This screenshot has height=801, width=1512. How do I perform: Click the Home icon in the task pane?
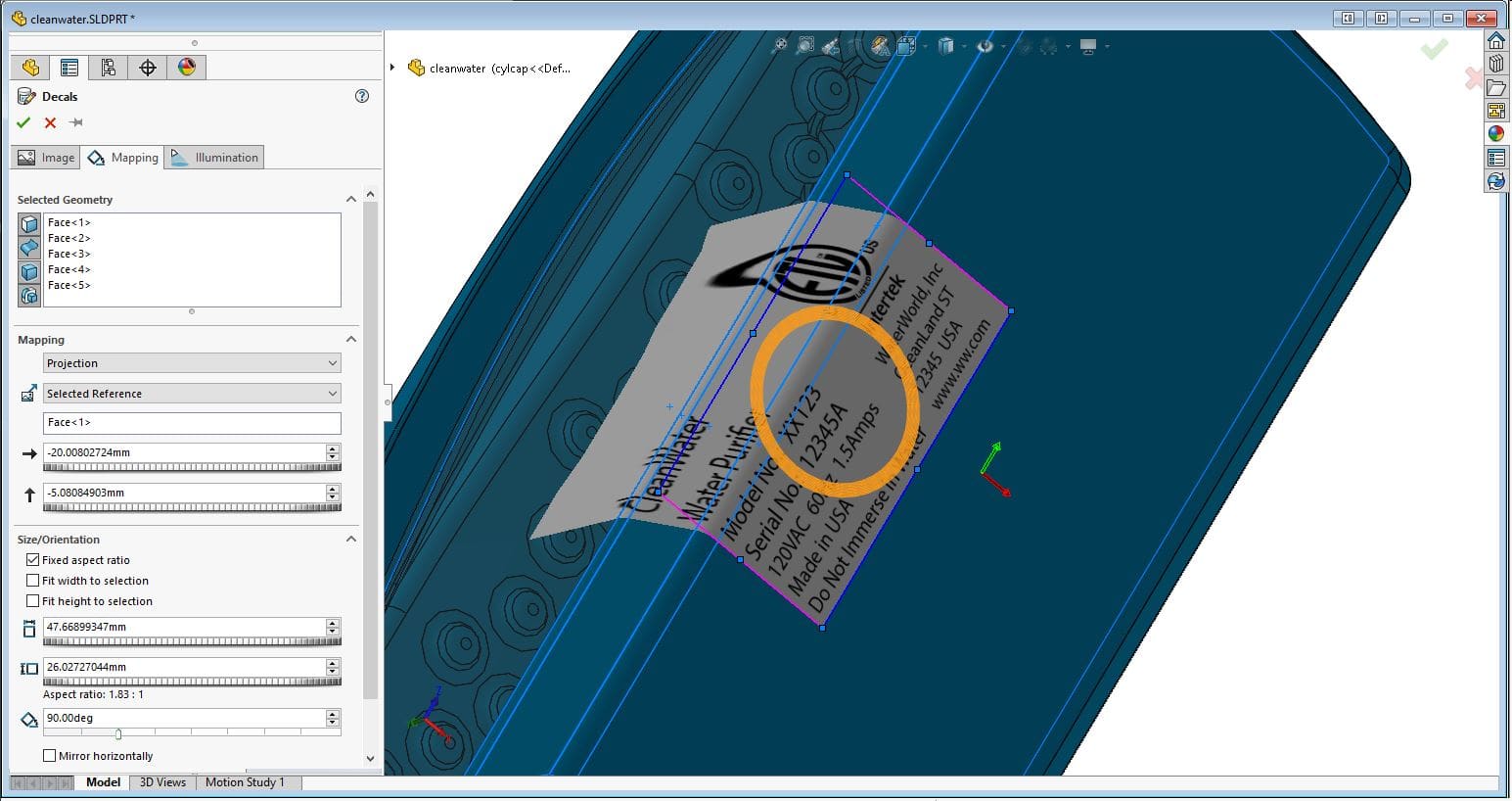(1497, 41)
